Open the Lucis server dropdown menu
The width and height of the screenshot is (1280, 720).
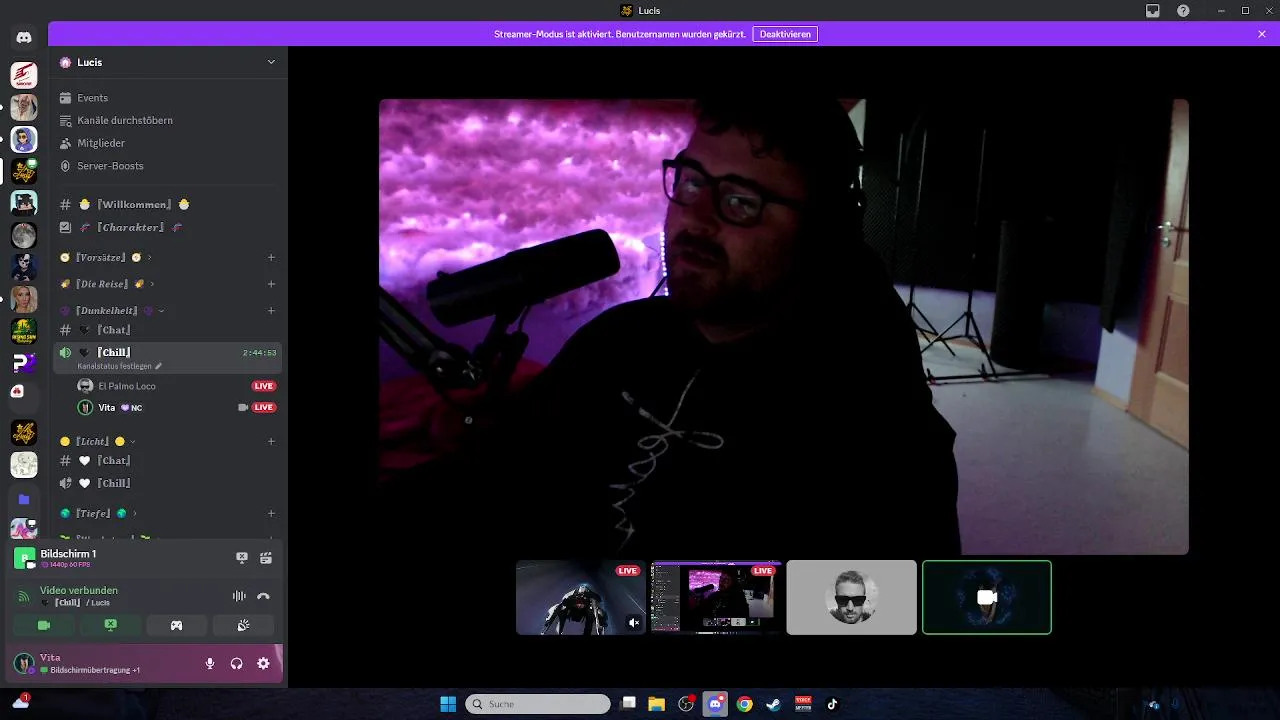click(x=271, y=62)
